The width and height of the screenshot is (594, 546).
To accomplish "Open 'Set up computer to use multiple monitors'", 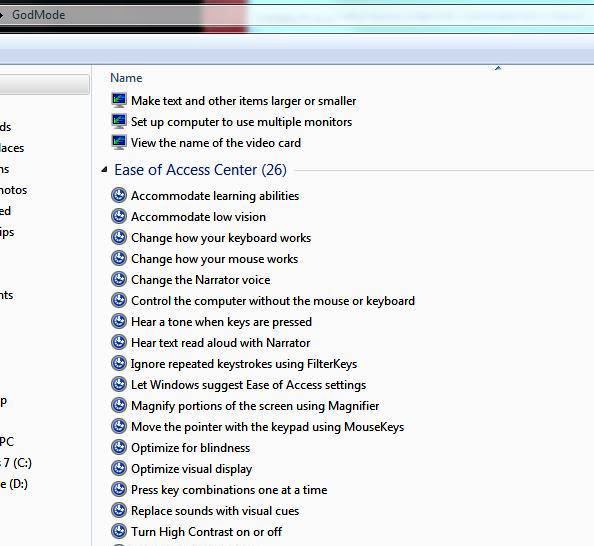I will point(241,122).
